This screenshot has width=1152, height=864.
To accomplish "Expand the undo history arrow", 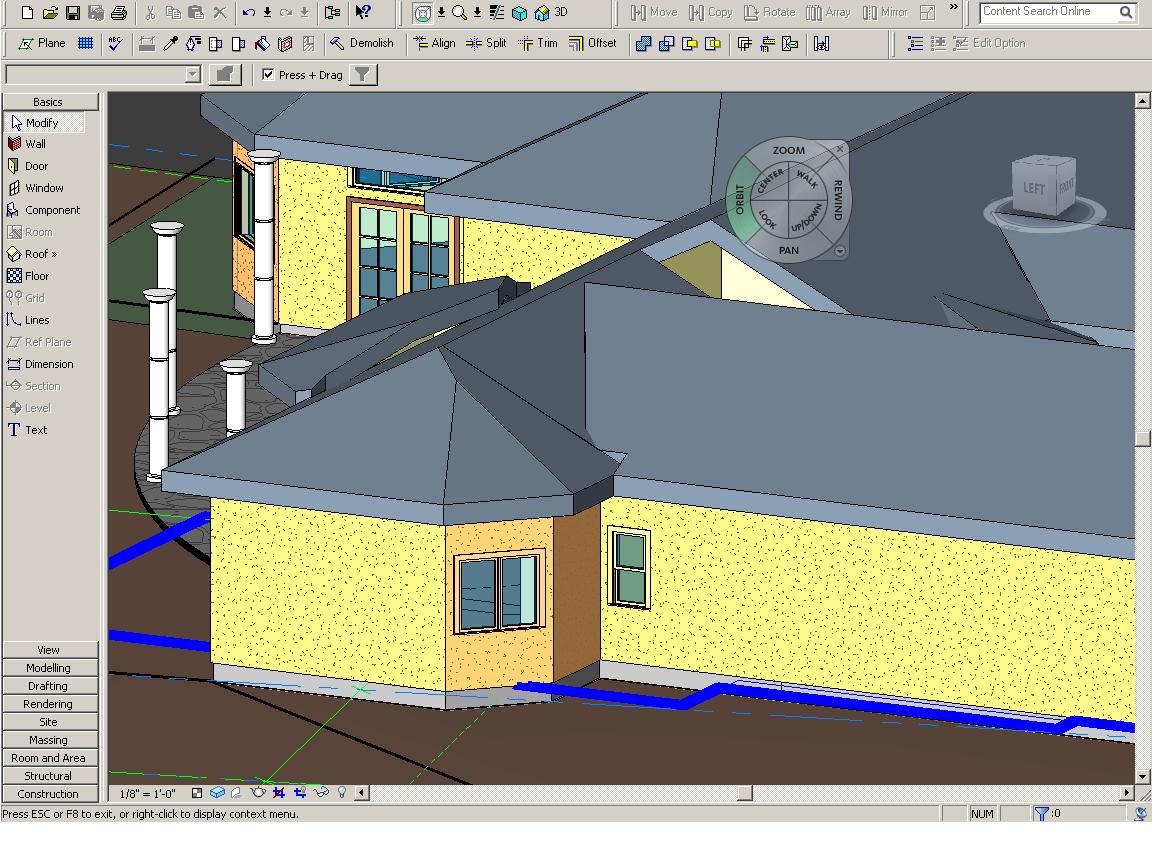I will [x=267, y=12].
